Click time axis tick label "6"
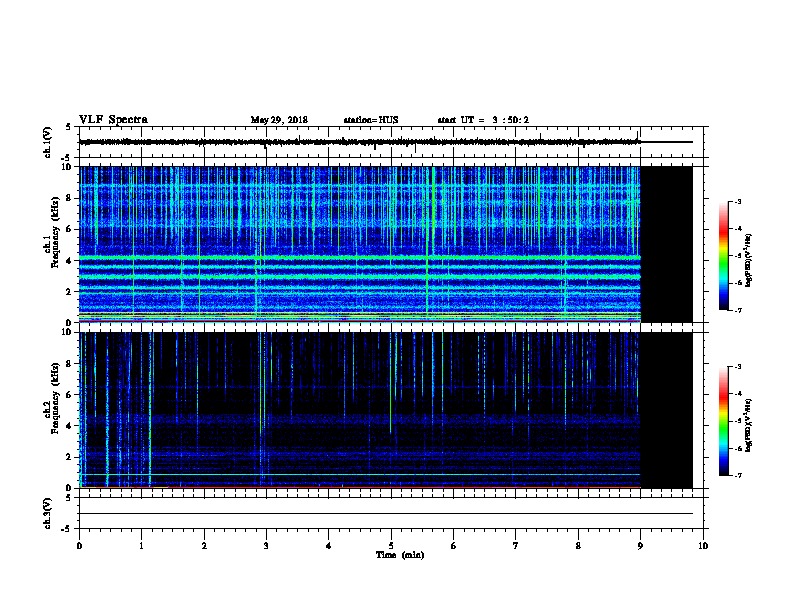 454,546
